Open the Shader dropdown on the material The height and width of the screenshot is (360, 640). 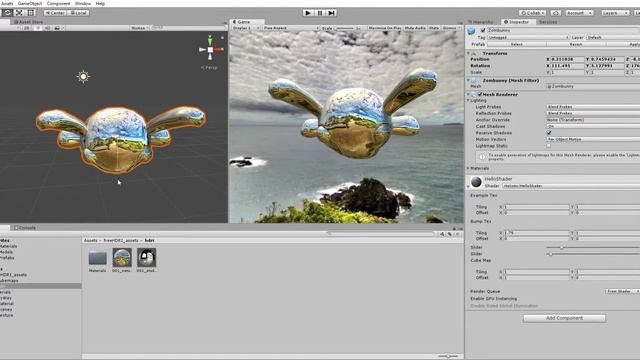(571, 186)
